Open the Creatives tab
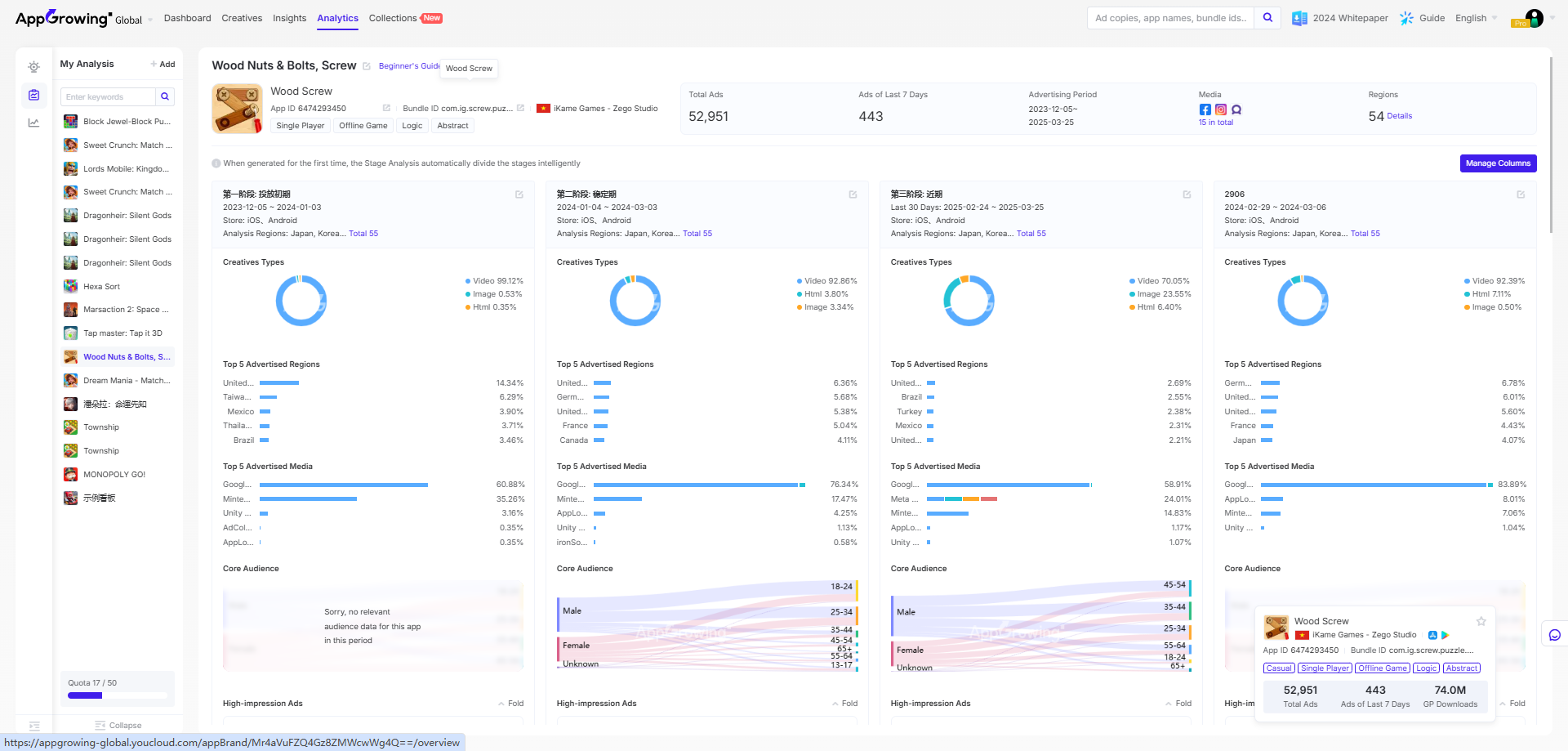 pyautogui.click(x=242, y=18)
